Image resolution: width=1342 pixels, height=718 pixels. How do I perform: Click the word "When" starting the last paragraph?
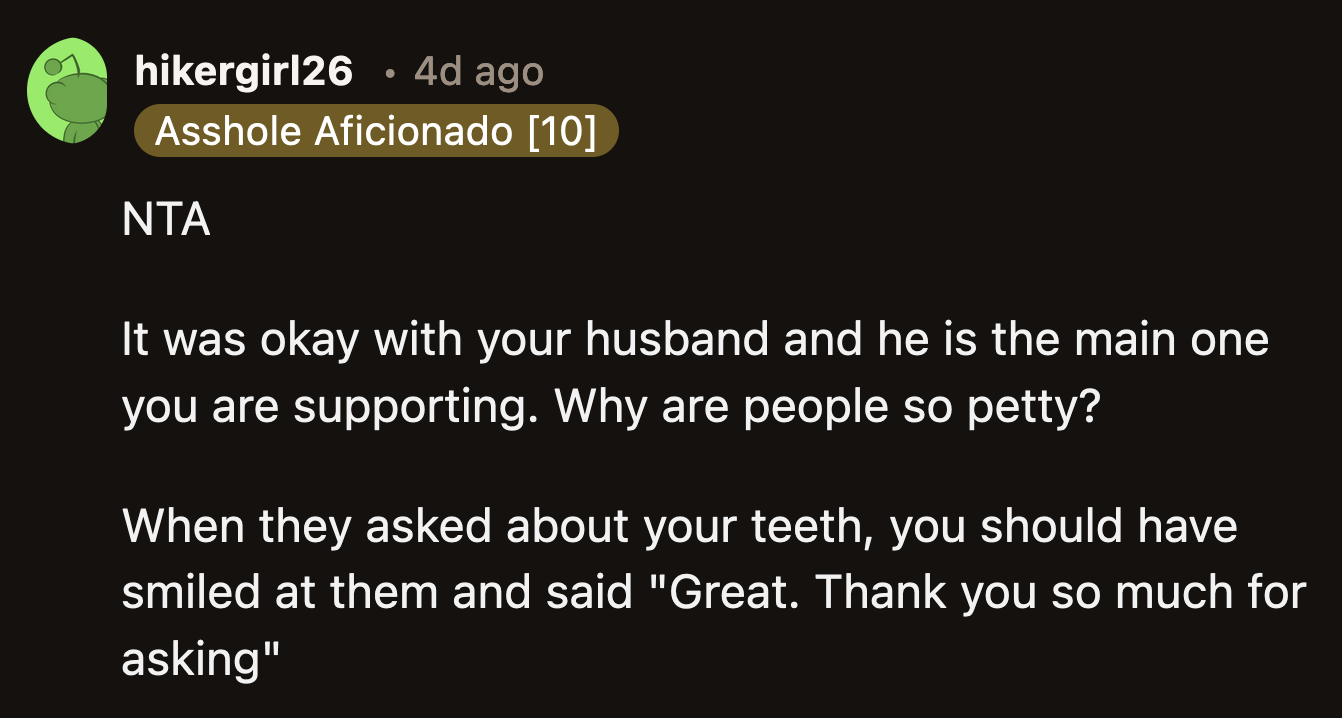point(184,525)
